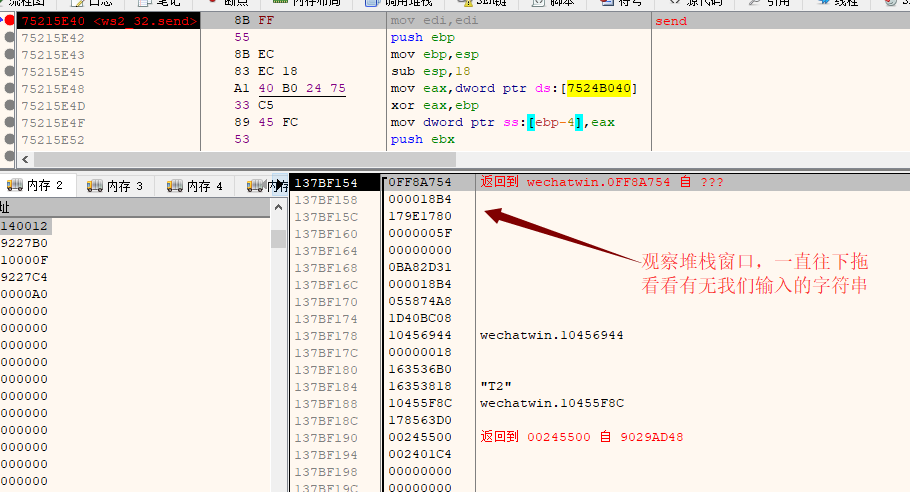This screenshot has height=492, width=910.
Task: Select 'mov dword ptr ss:[ebp-4],eax' instruction
Action: 503,122
